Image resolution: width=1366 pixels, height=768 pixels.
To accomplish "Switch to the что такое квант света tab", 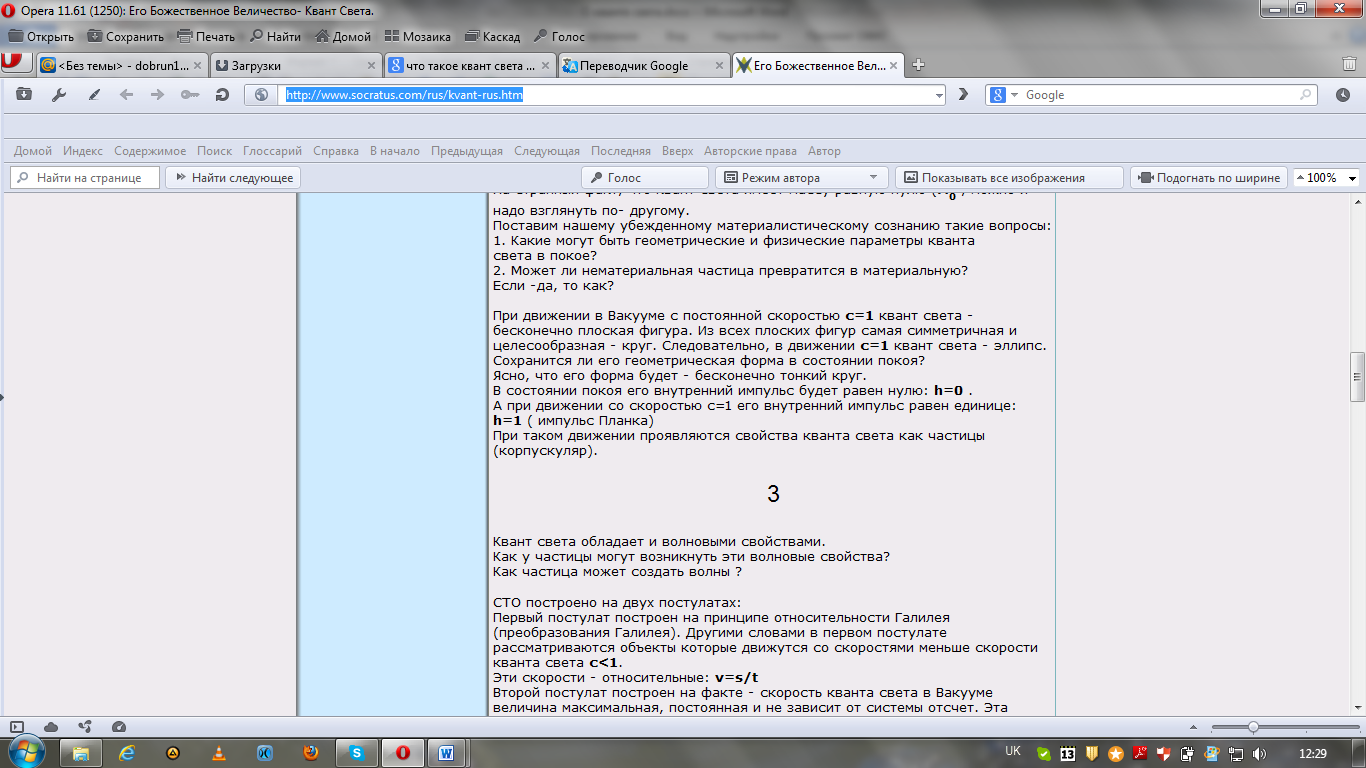I will [469, 65].
